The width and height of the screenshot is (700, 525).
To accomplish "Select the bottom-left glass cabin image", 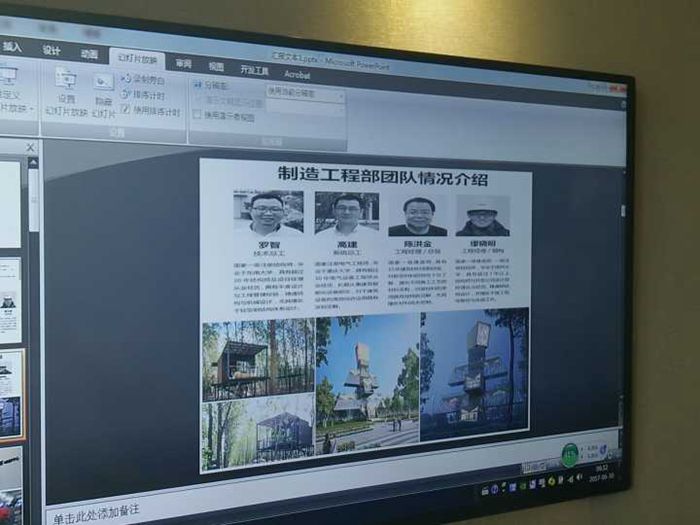I will [258, 431].
